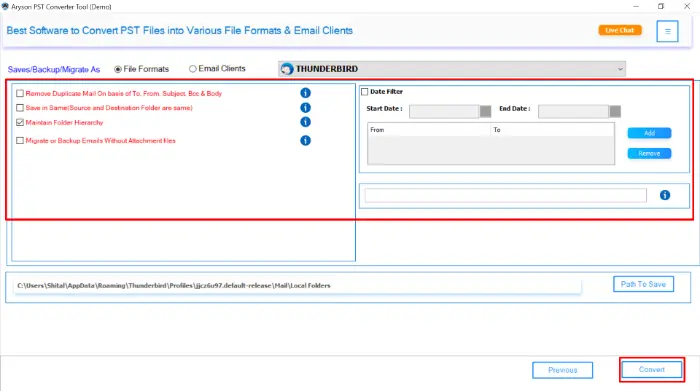Go back with the Previous button
Viewport: 700px width, 391px height.
coord(562,370)
